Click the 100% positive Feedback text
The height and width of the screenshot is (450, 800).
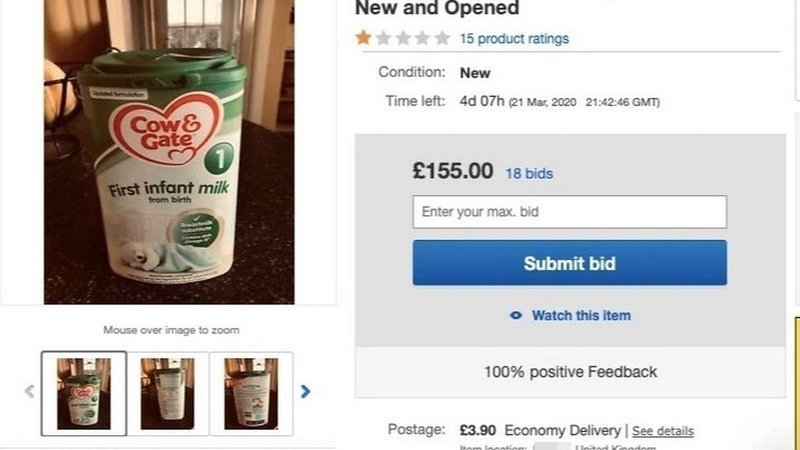(x=570, y=372)
